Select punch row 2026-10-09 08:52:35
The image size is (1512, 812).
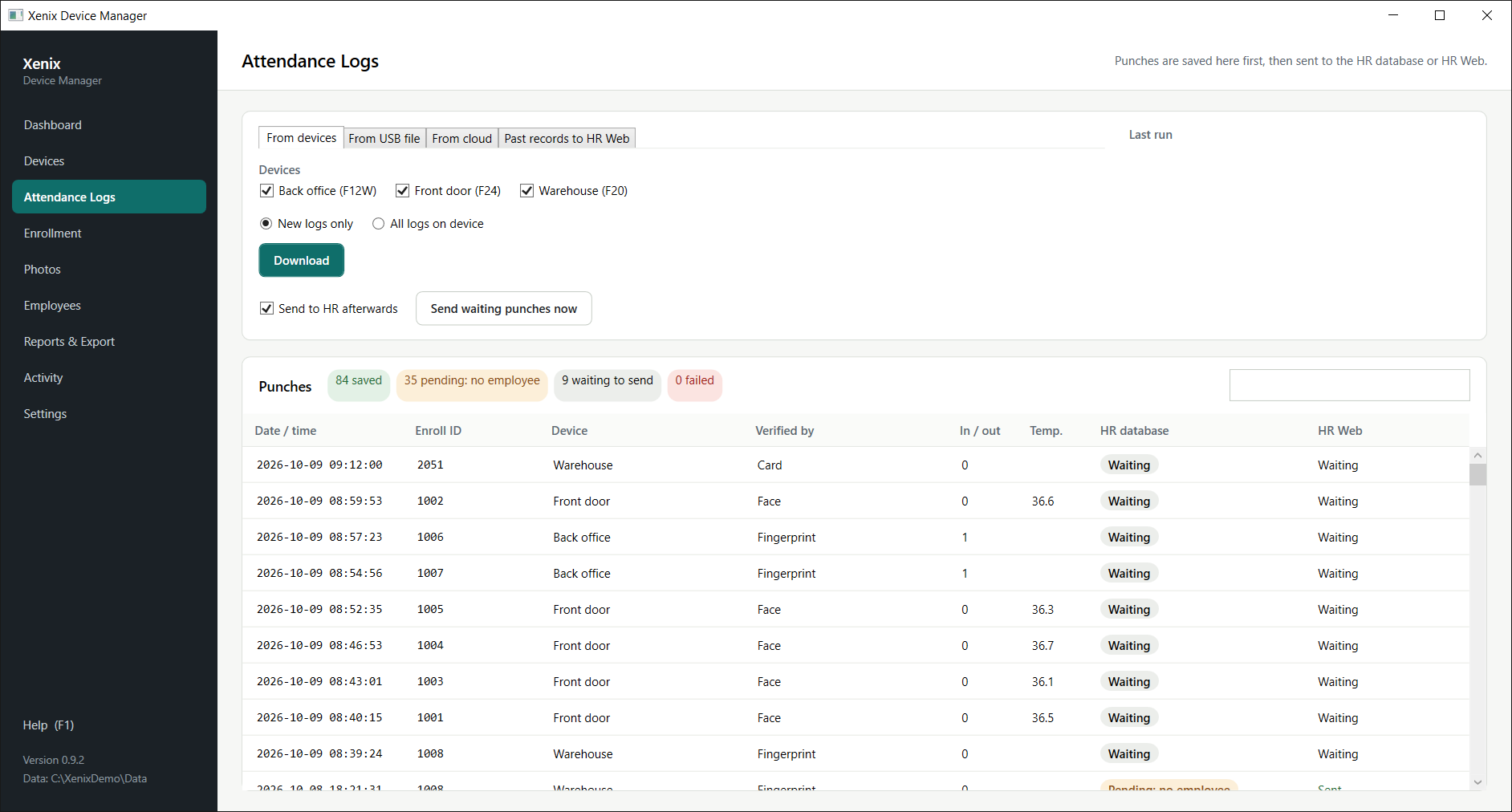pos(856,609)
